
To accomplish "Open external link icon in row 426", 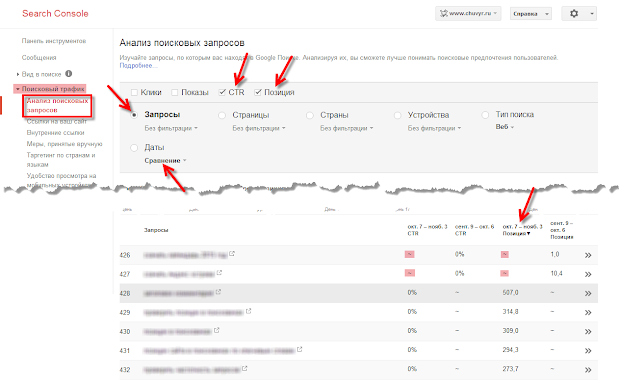I will 232,254.
